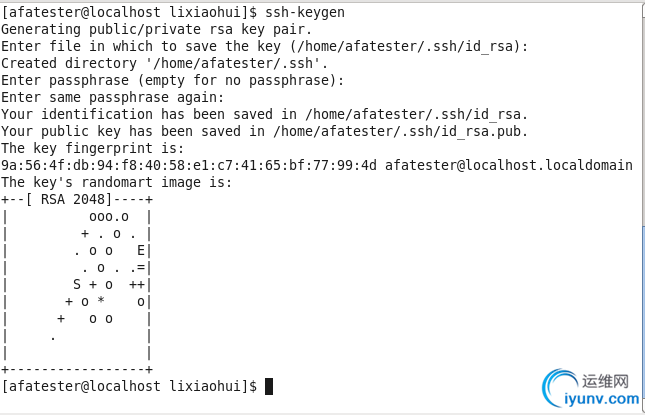Click the RSA 2048 randomart header

(x=77, y=199)
